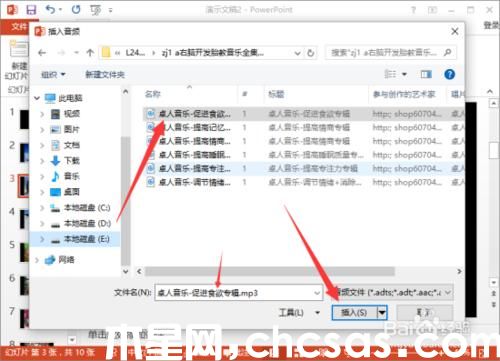Open the view options dropdown arrow
This screenshot has height=361, width=500.
pyautogui.click(x=404, y=74)
